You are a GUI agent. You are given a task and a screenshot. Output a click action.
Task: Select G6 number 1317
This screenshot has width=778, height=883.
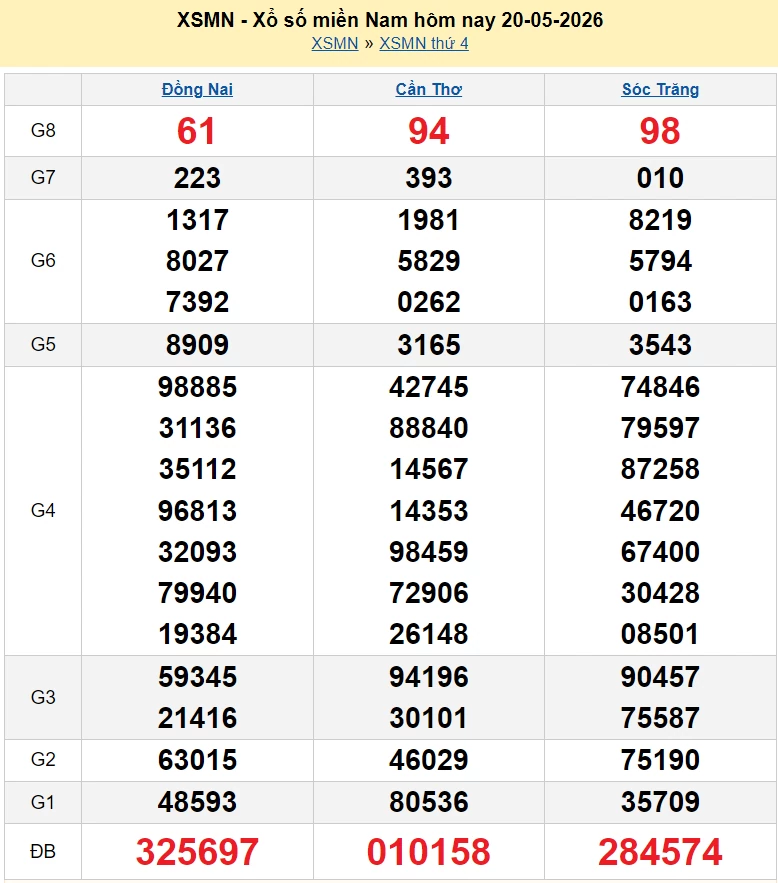pos(198,220)
